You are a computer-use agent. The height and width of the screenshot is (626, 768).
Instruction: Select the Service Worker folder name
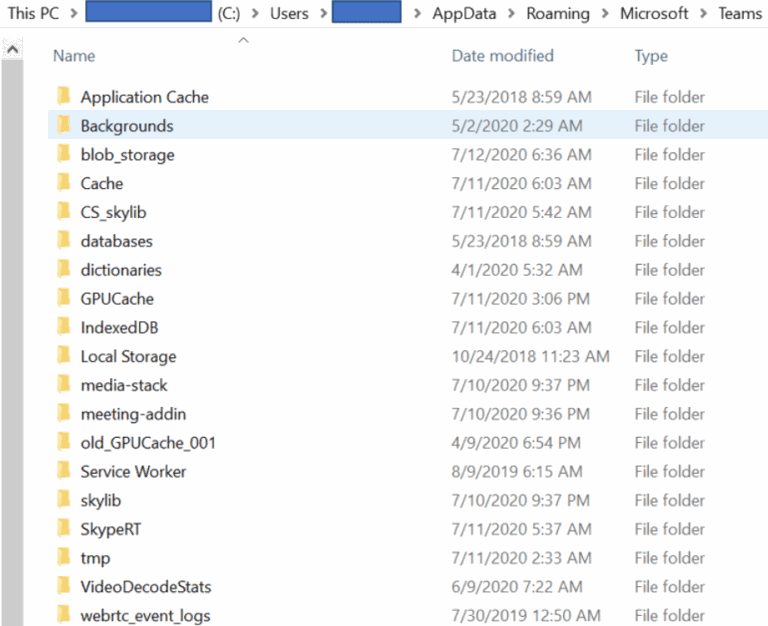pyautogui.click(x=133, y=471)
